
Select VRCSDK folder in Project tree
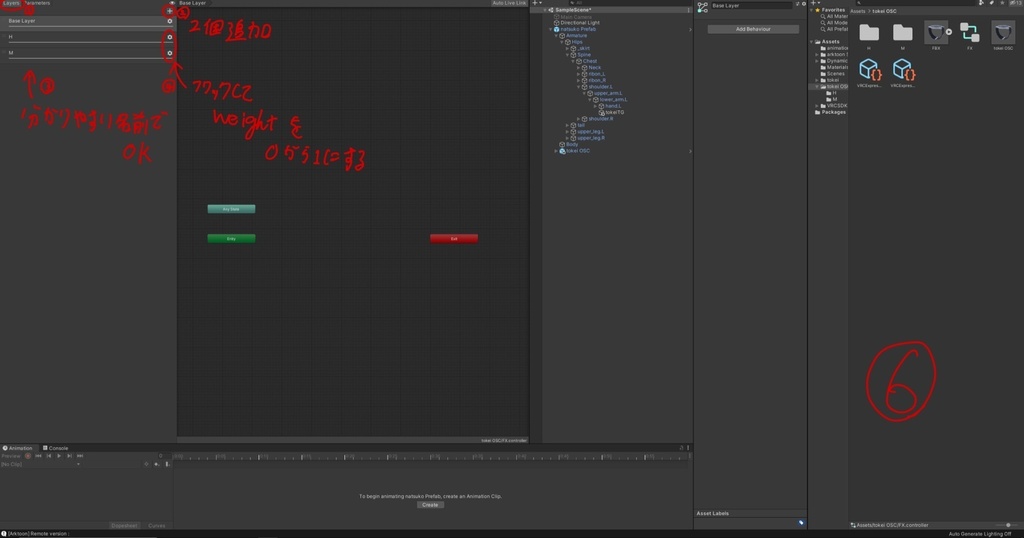(836, 106)
